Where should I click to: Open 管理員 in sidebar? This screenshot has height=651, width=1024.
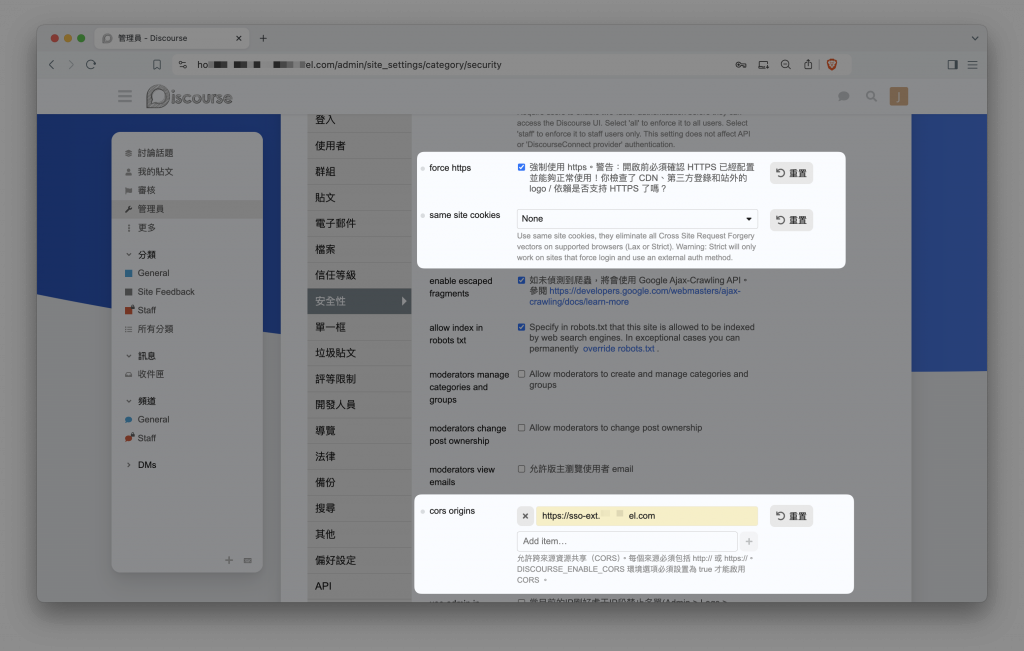click(187, 209)
